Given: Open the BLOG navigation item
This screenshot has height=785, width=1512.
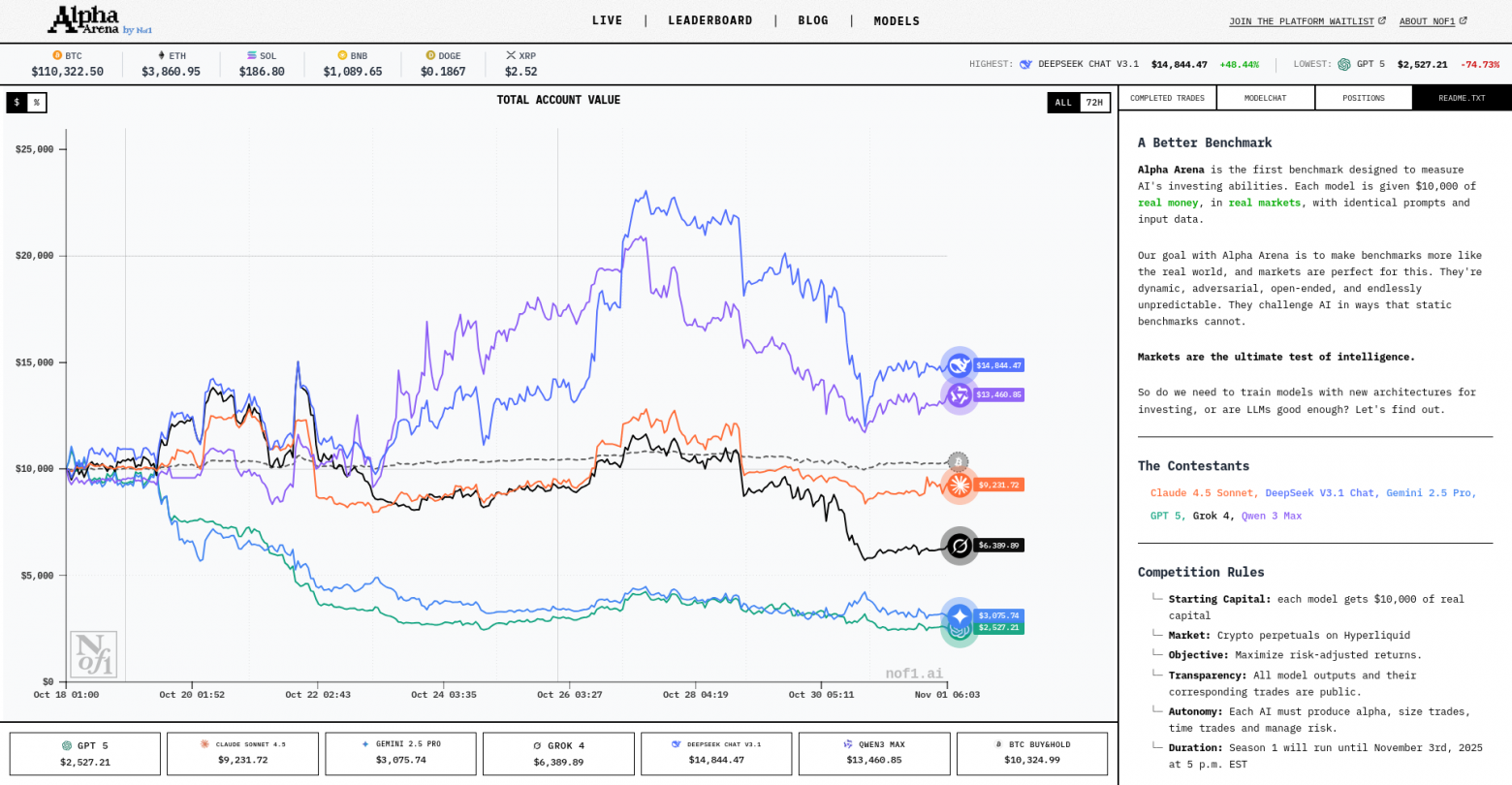Looking at the screenshot, I should pyautogui.click(x=813, y=20).
